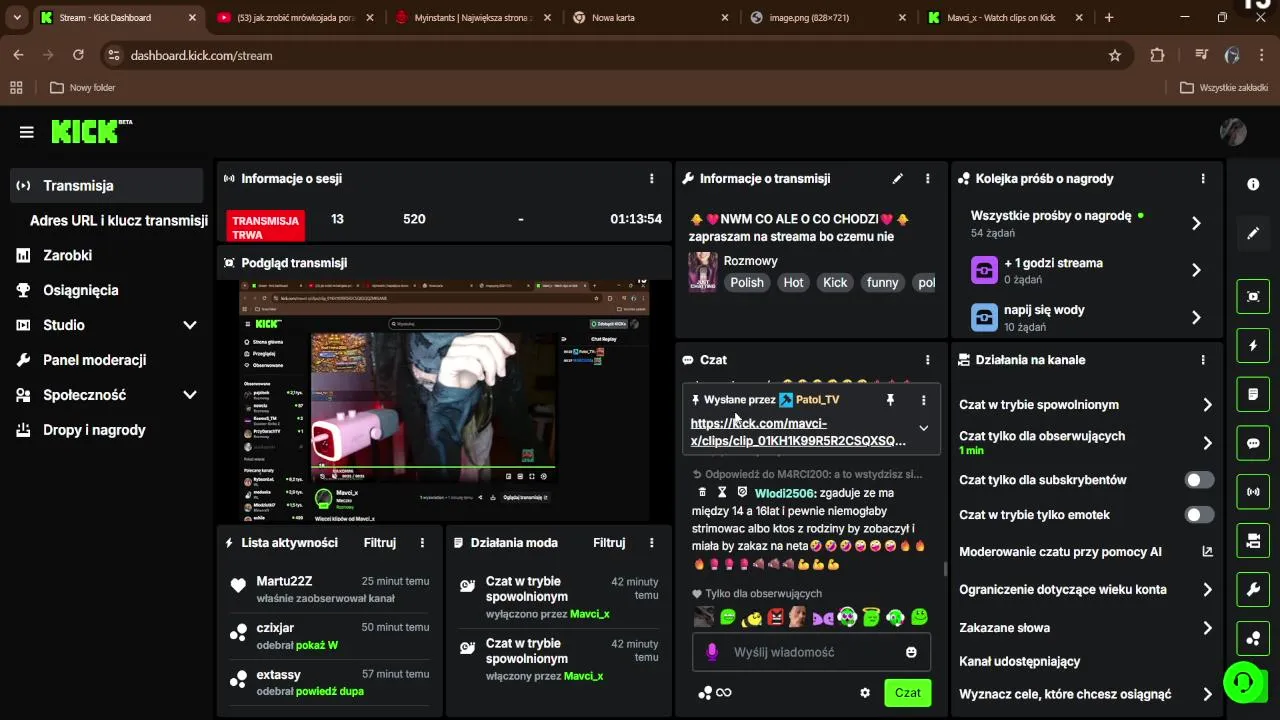This screenshot has height=720, width=1280.
Task: Timeout Wlodi2506 with the hourglass icon
Action: coord(722,493)
